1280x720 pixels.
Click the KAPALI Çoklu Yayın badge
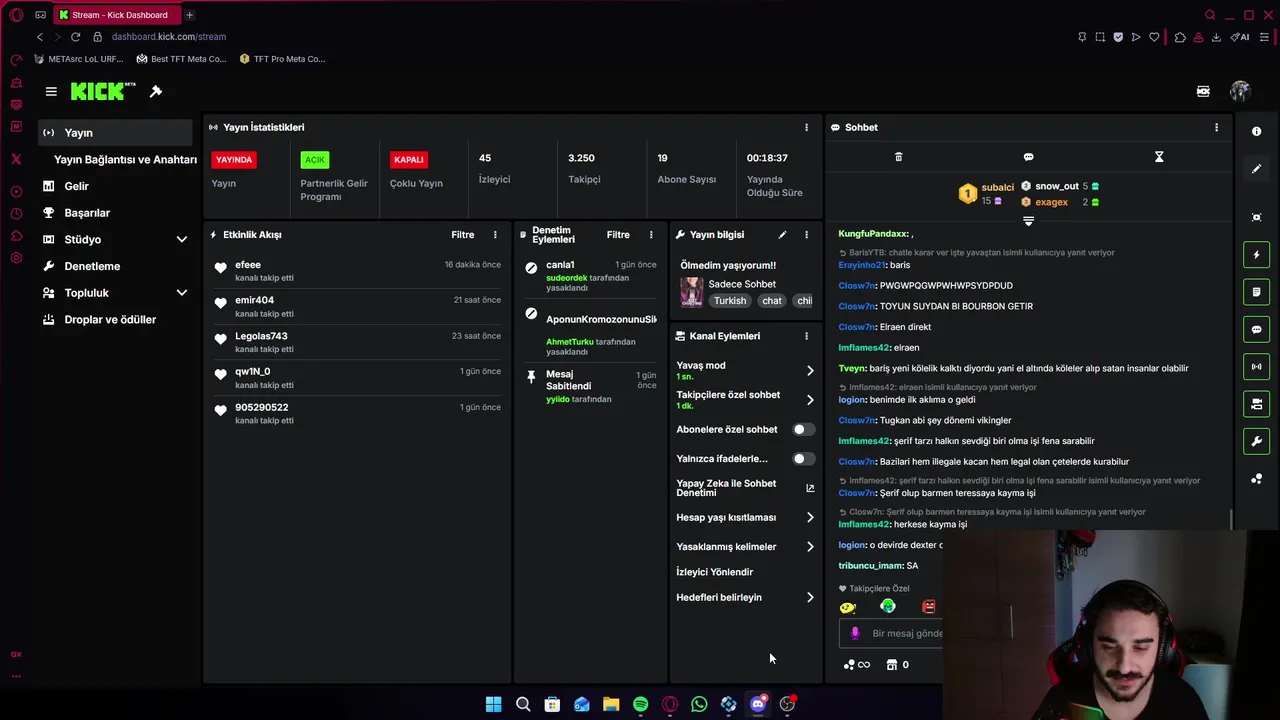pos(409,160)
